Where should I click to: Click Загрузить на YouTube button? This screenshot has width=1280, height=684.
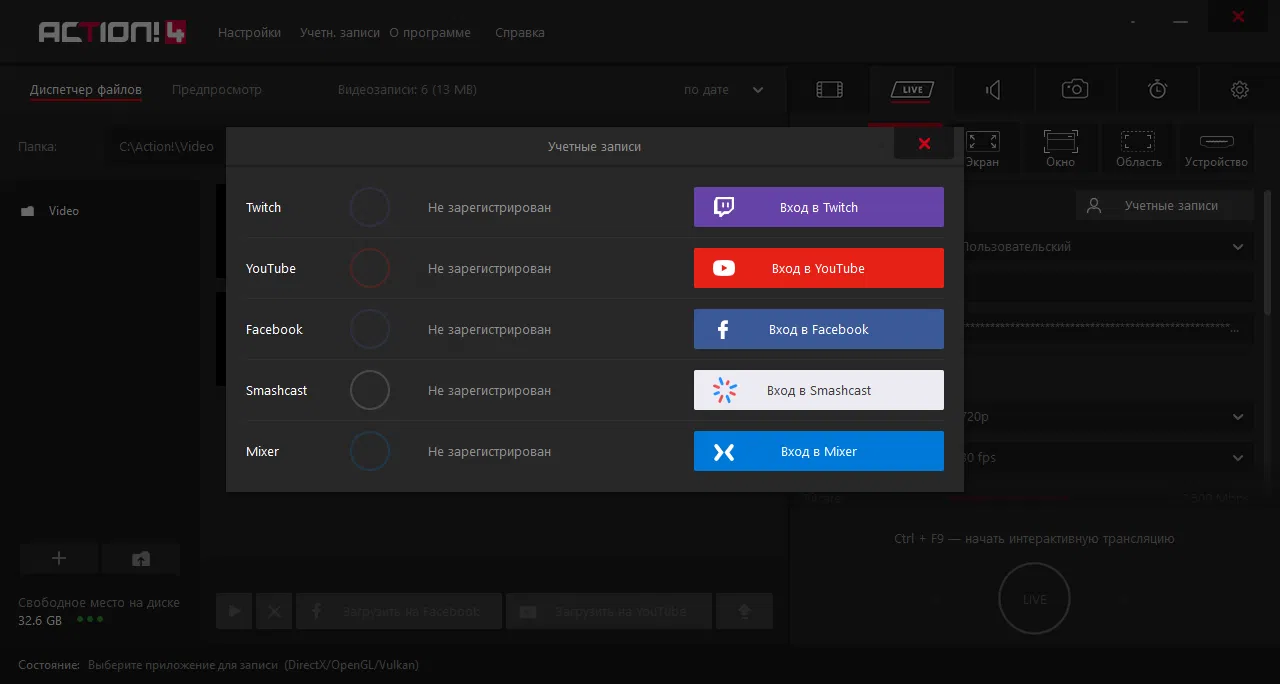click(x=609, y=611)
